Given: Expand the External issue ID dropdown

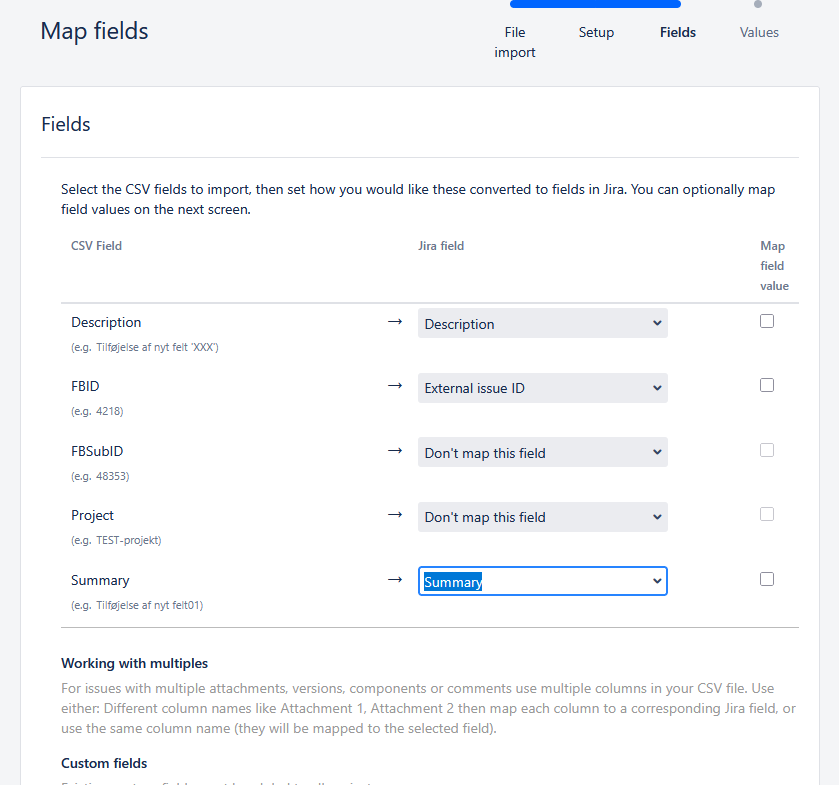Looking at the screenshot, I should point(543,388).
